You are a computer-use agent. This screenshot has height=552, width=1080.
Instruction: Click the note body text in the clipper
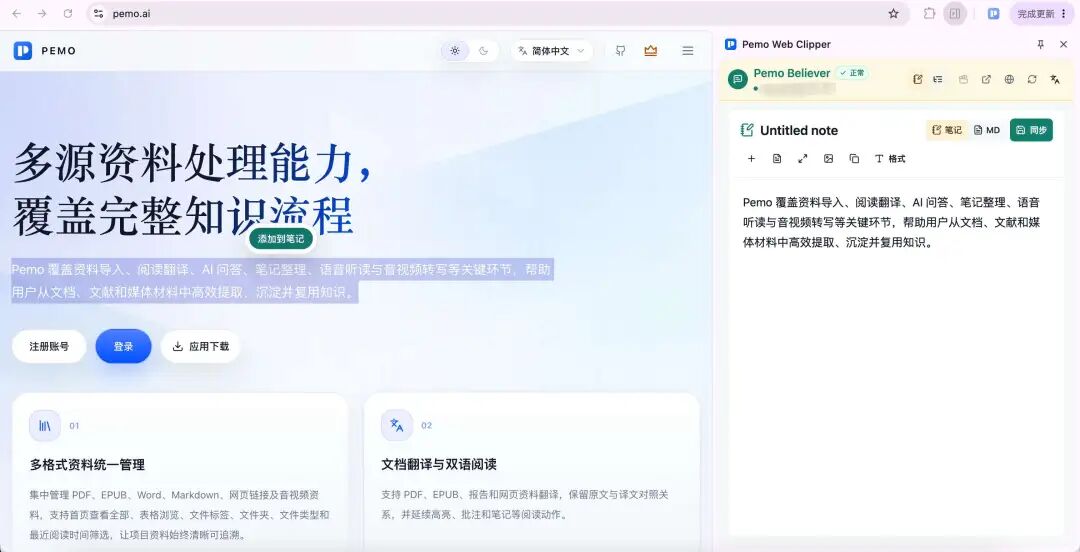point(891,222)
